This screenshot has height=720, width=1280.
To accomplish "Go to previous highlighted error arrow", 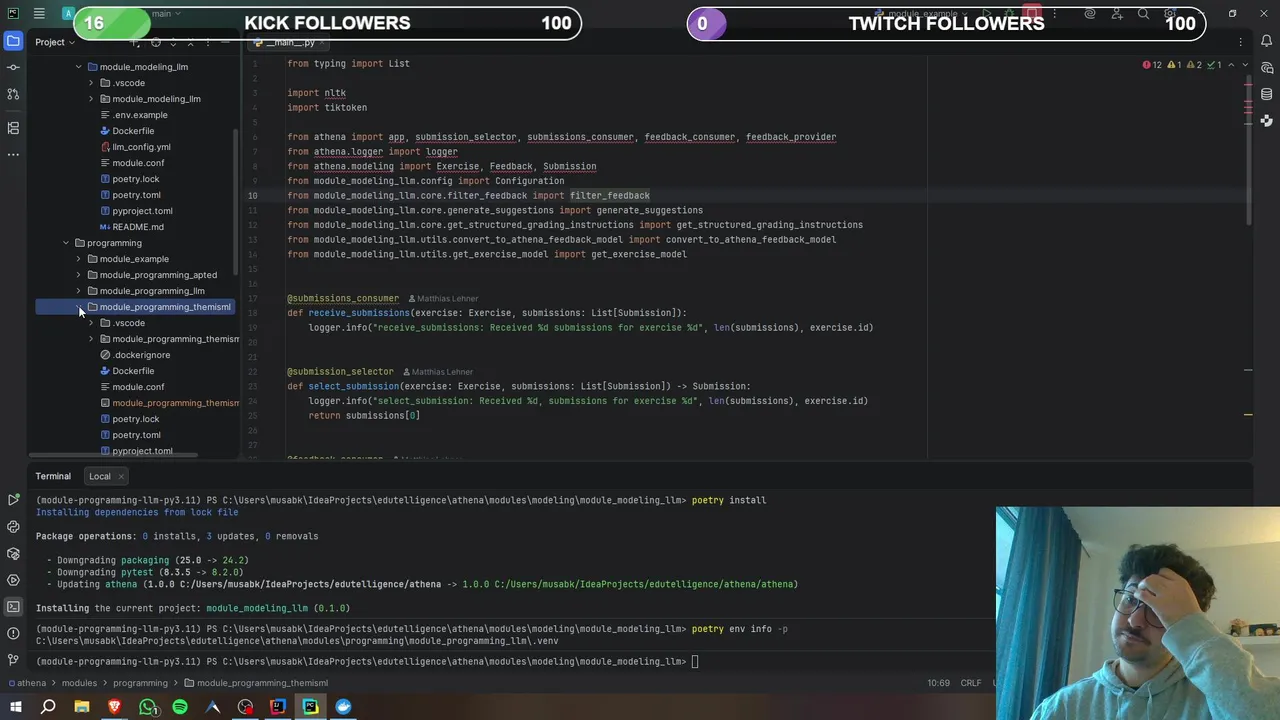I will (x=1231, y=65).
